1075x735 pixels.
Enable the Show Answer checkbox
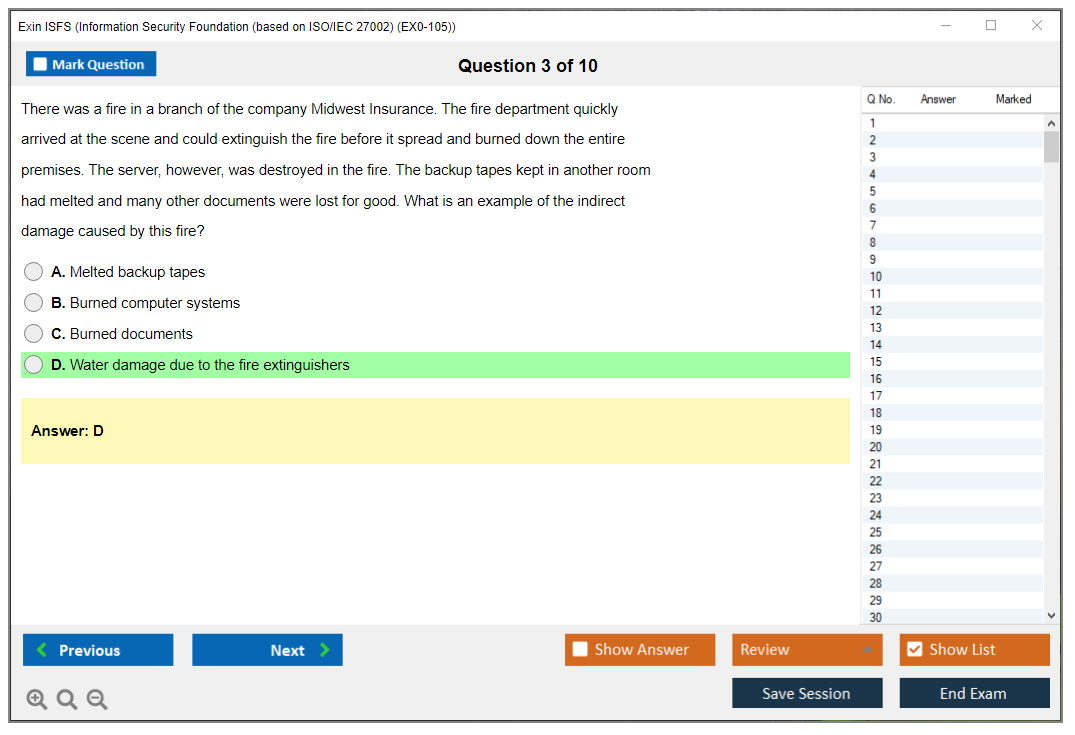(x=581, y=650)
